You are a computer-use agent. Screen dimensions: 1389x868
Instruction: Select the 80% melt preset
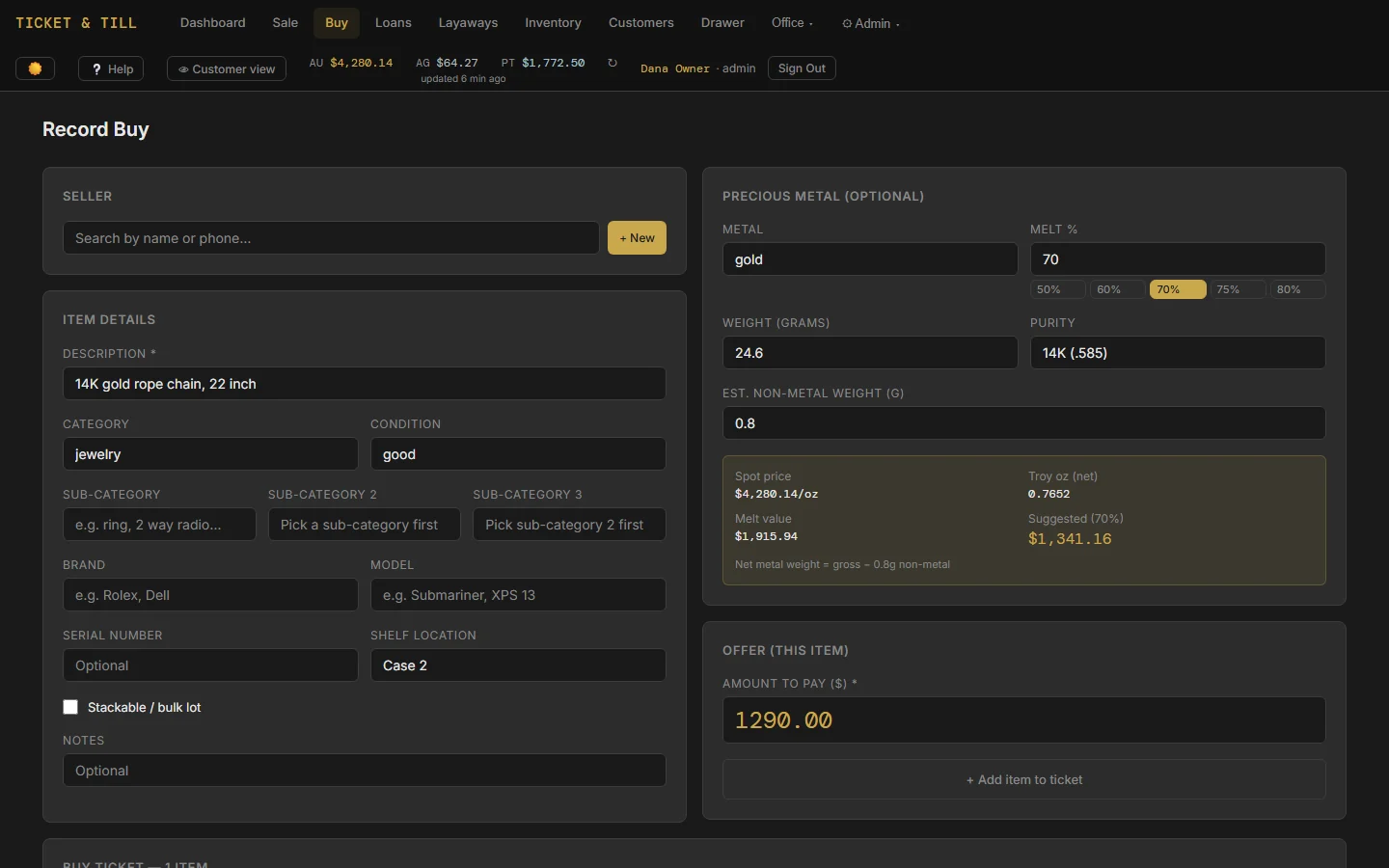click(x=1297, y=289)
